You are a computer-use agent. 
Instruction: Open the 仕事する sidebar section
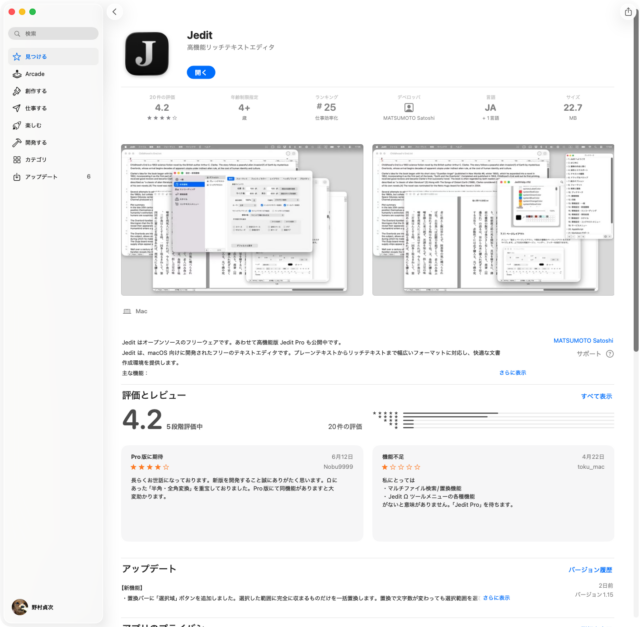(53, 108)
